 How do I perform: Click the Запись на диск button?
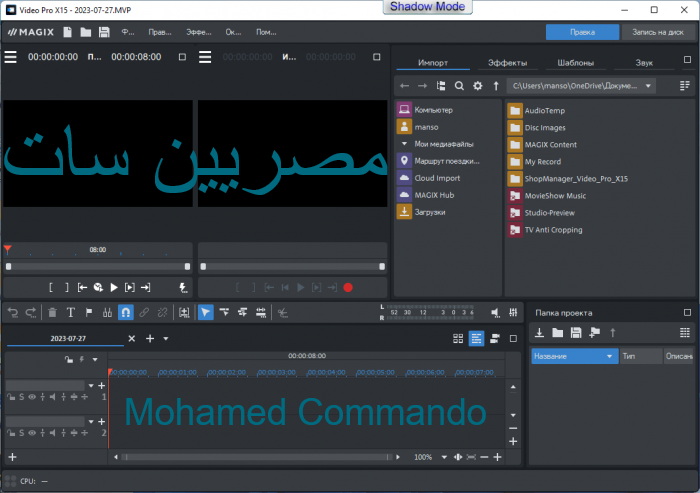pyautogui.click(x=657, y=32)
